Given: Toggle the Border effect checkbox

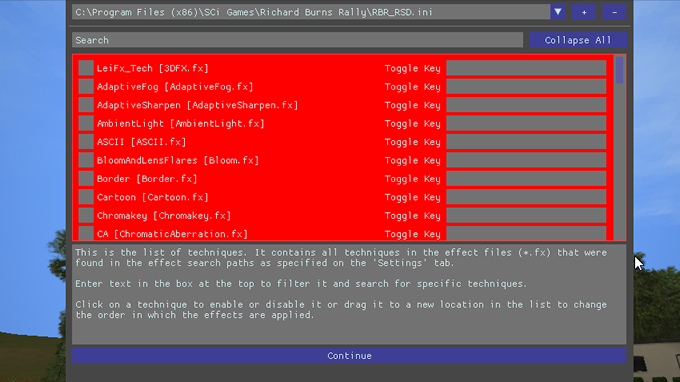Looking at the screenshot, I should click(86, 179).
